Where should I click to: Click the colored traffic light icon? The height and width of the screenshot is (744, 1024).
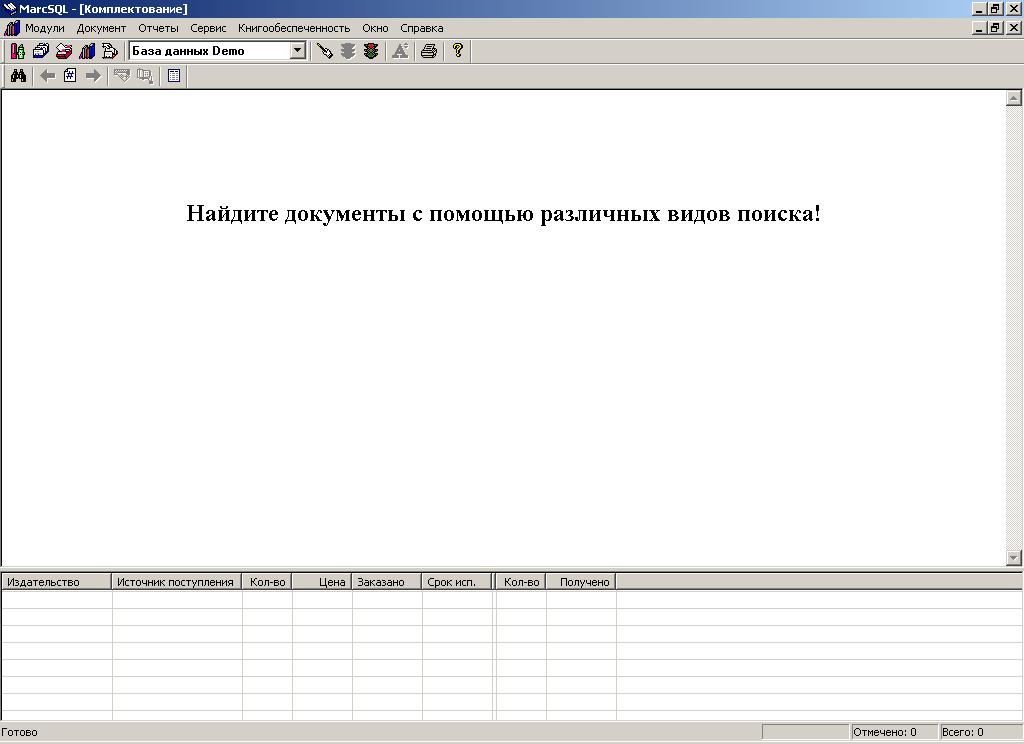click(x=371, y=51)
